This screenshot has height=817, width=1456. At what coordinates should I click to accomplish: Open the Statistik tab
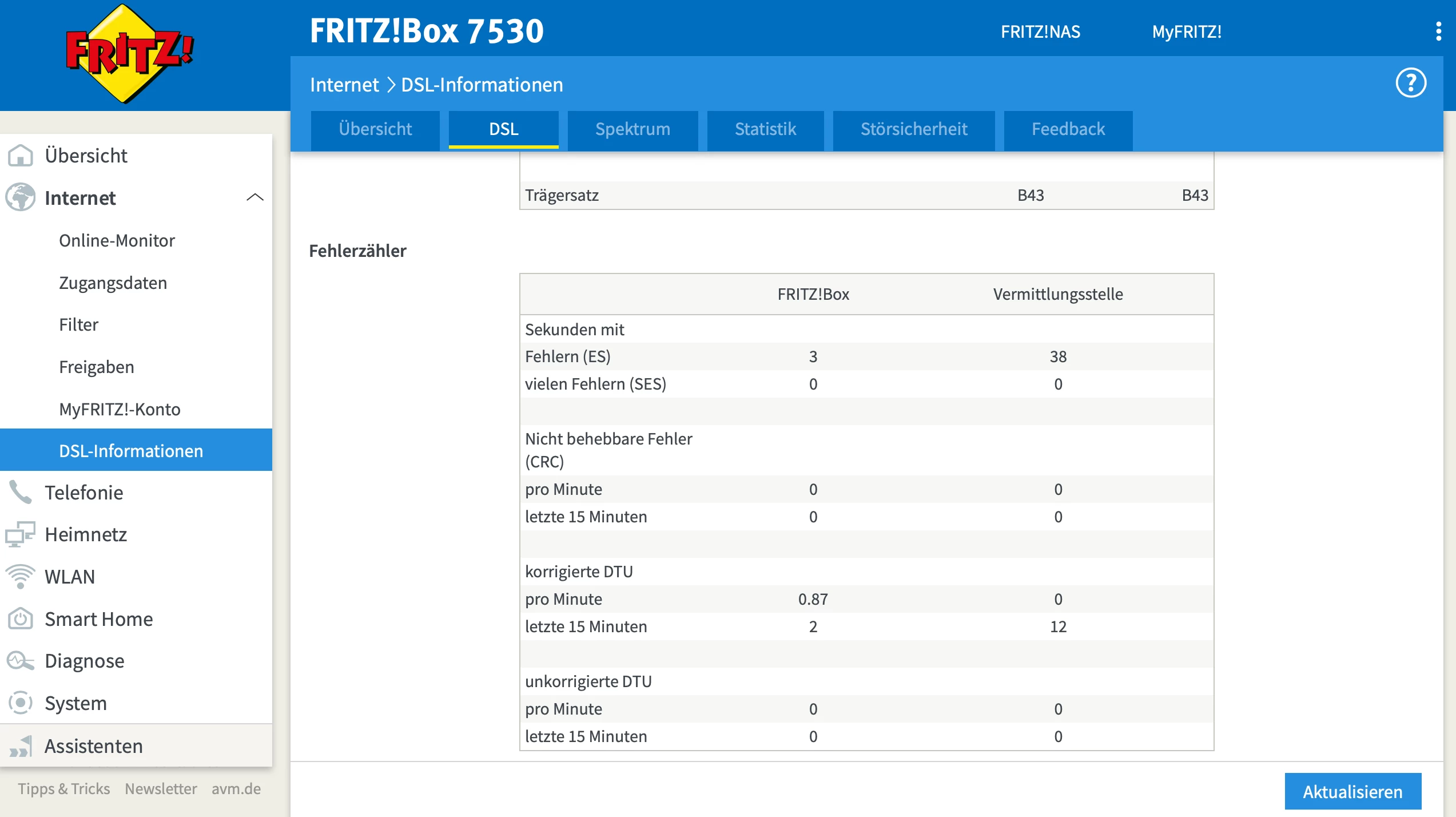(765, 129)
